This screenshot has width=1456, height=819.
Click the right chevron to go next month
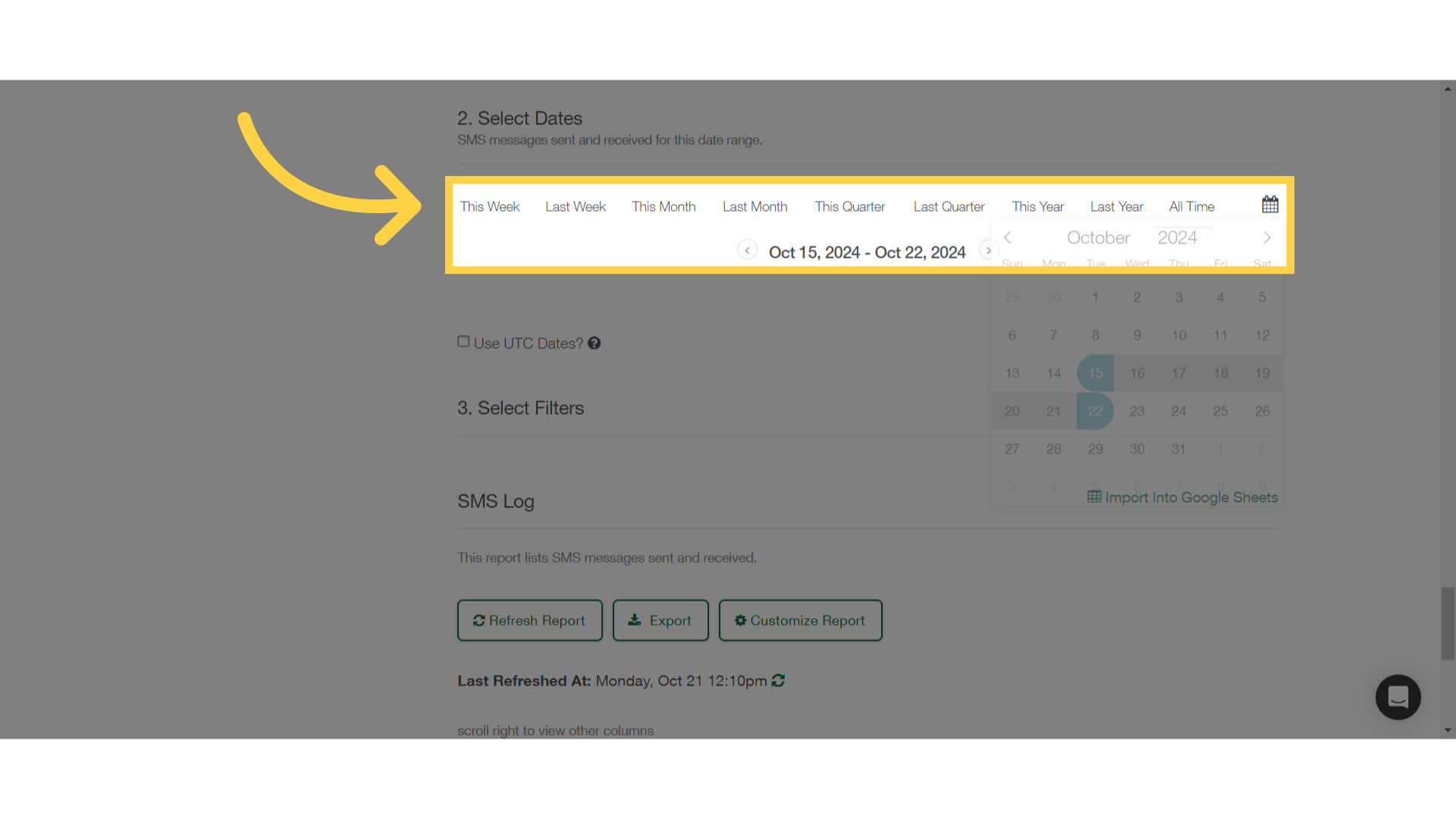pos(1267,237)
